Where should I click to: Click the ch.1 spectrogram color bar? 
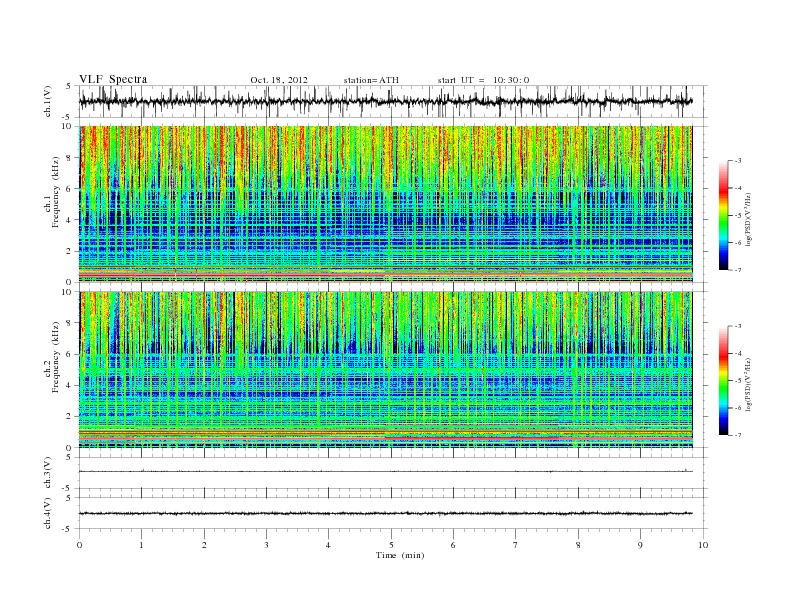point(723,215)
